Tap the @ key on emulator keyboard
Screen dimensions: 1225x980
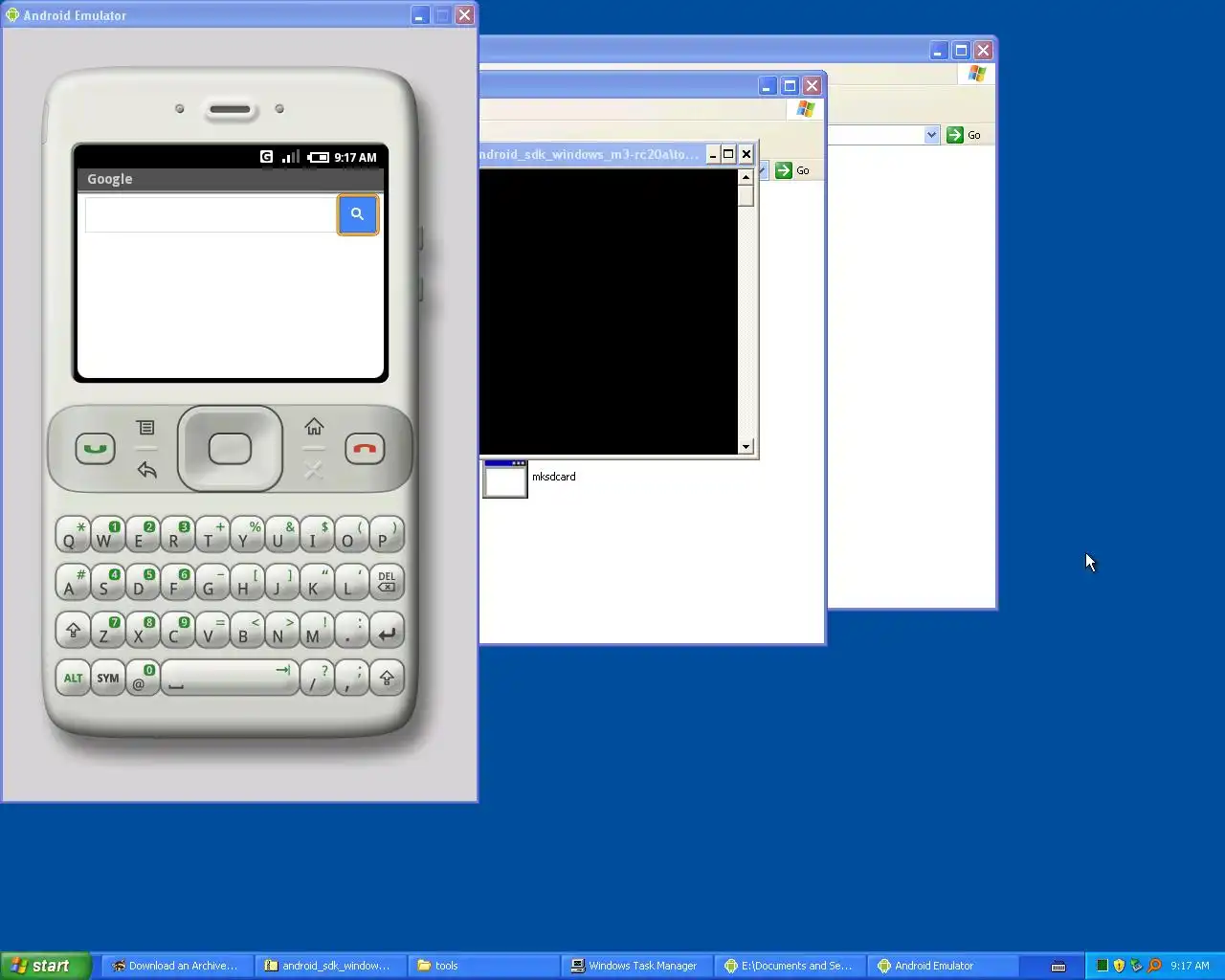[143, 678]
